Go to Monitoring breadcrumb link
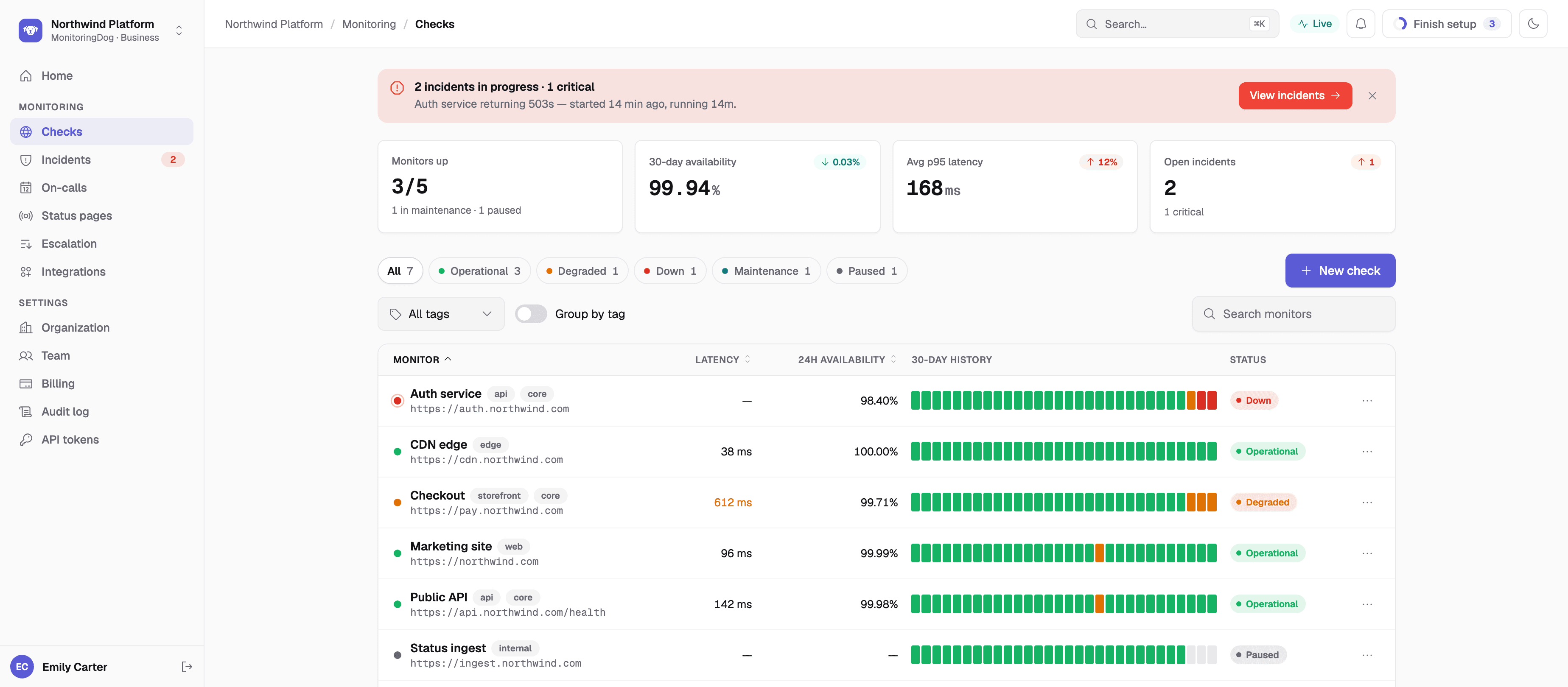Image resolution: width=1568 pixels, height=687 pixels. tap(369, 24)
